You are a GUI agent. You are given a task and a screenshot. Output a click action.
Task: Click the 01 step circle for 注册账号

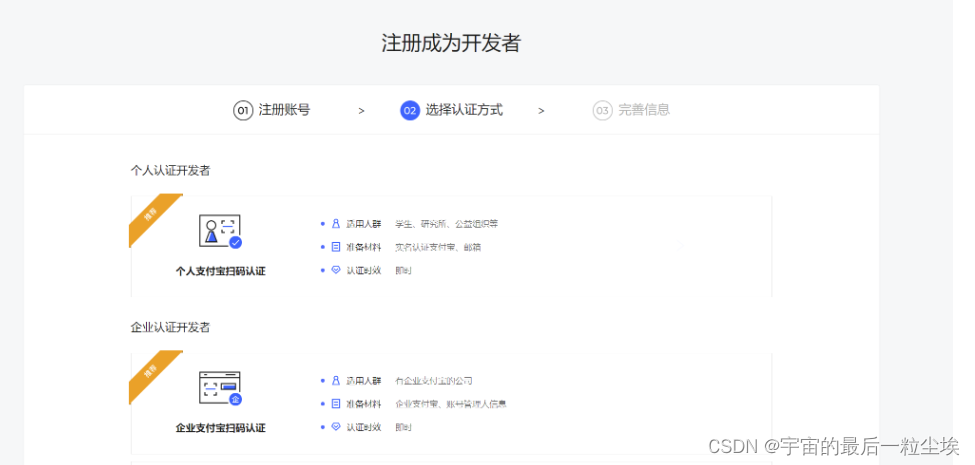tap(243, 111)
